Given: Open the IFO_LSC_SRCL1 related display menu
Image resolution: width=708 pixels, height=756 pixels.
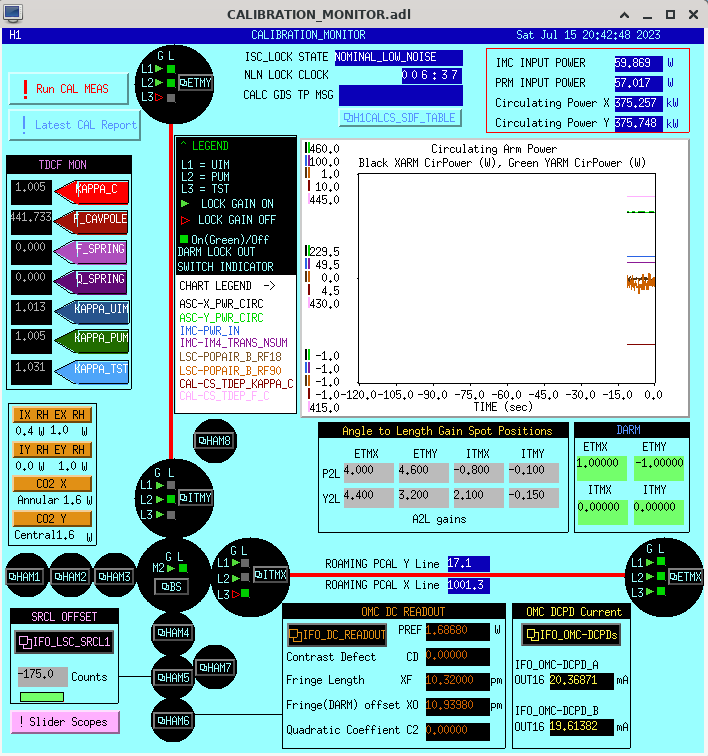Looking at the screenshot, I should tap(66, 641).
